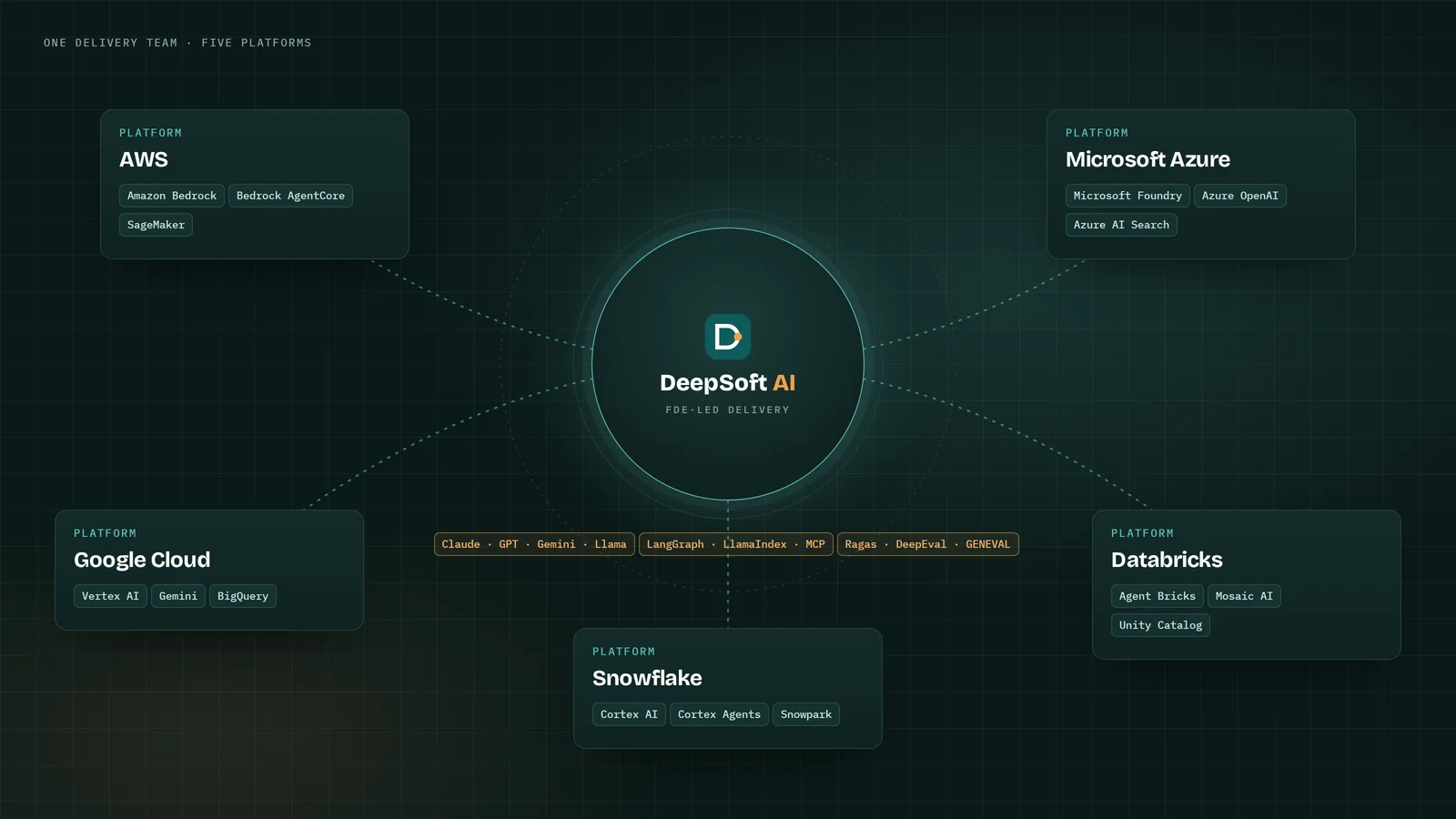1456x819 pixels.
Task: Select the BigQuery tag
Action: point(243,596)
